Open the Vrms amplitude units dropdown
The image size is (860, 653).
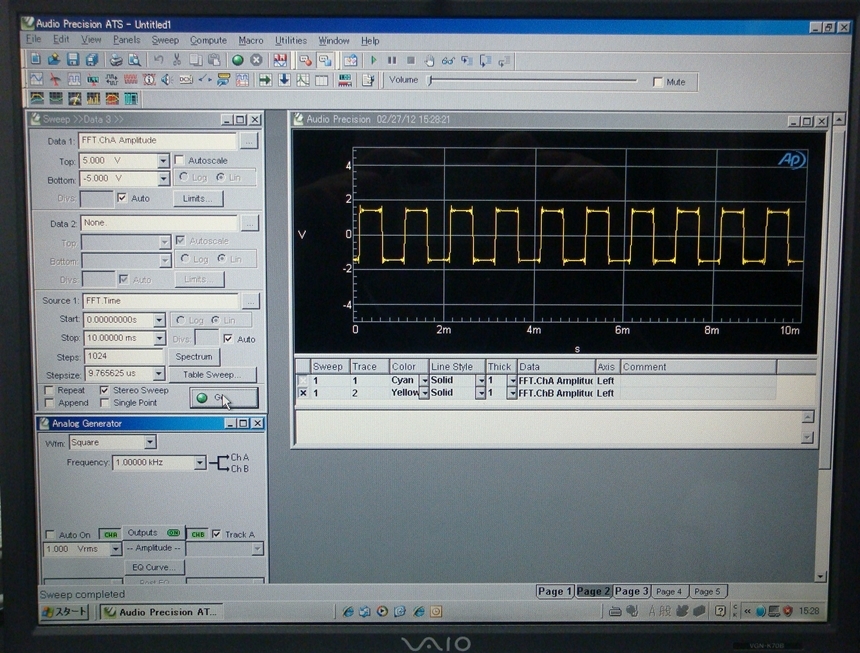(115, 549)
